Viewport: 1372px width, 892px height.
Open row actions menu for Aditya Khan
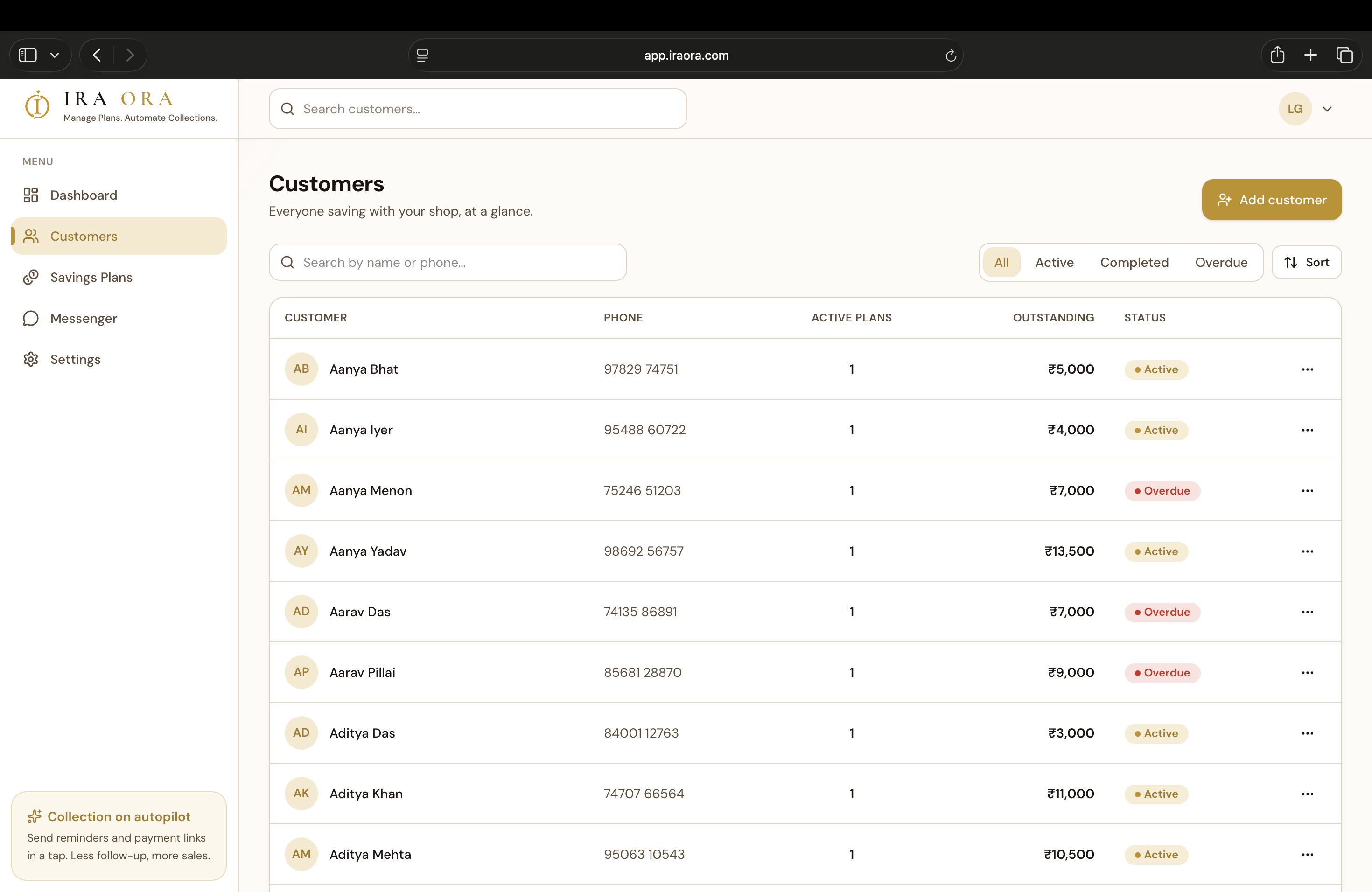pyautogui.click(x=1307, y=794)
